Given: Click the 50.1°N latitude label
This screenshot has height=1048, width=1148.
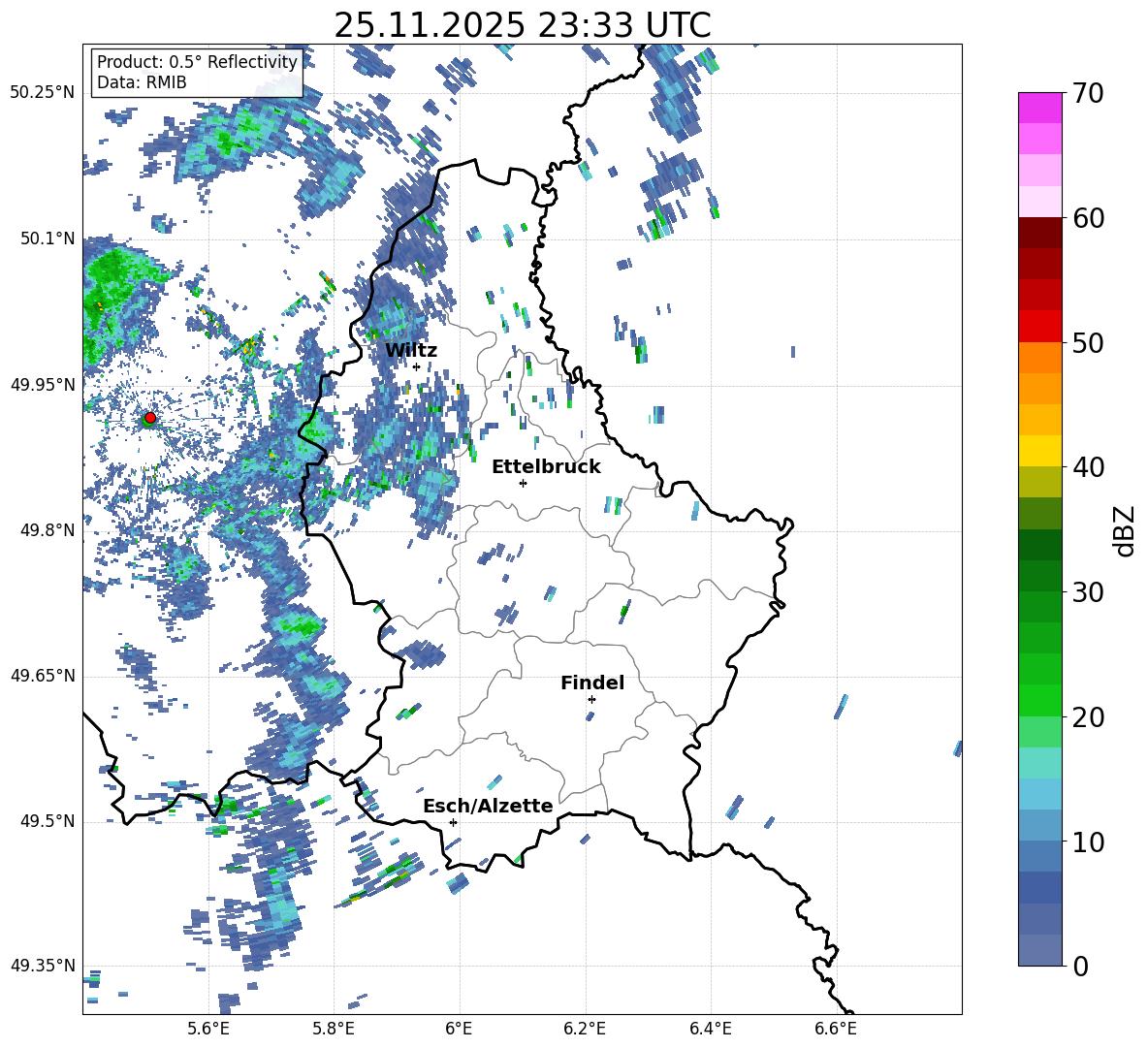Looking at the screenshot, I should (47, 238).
